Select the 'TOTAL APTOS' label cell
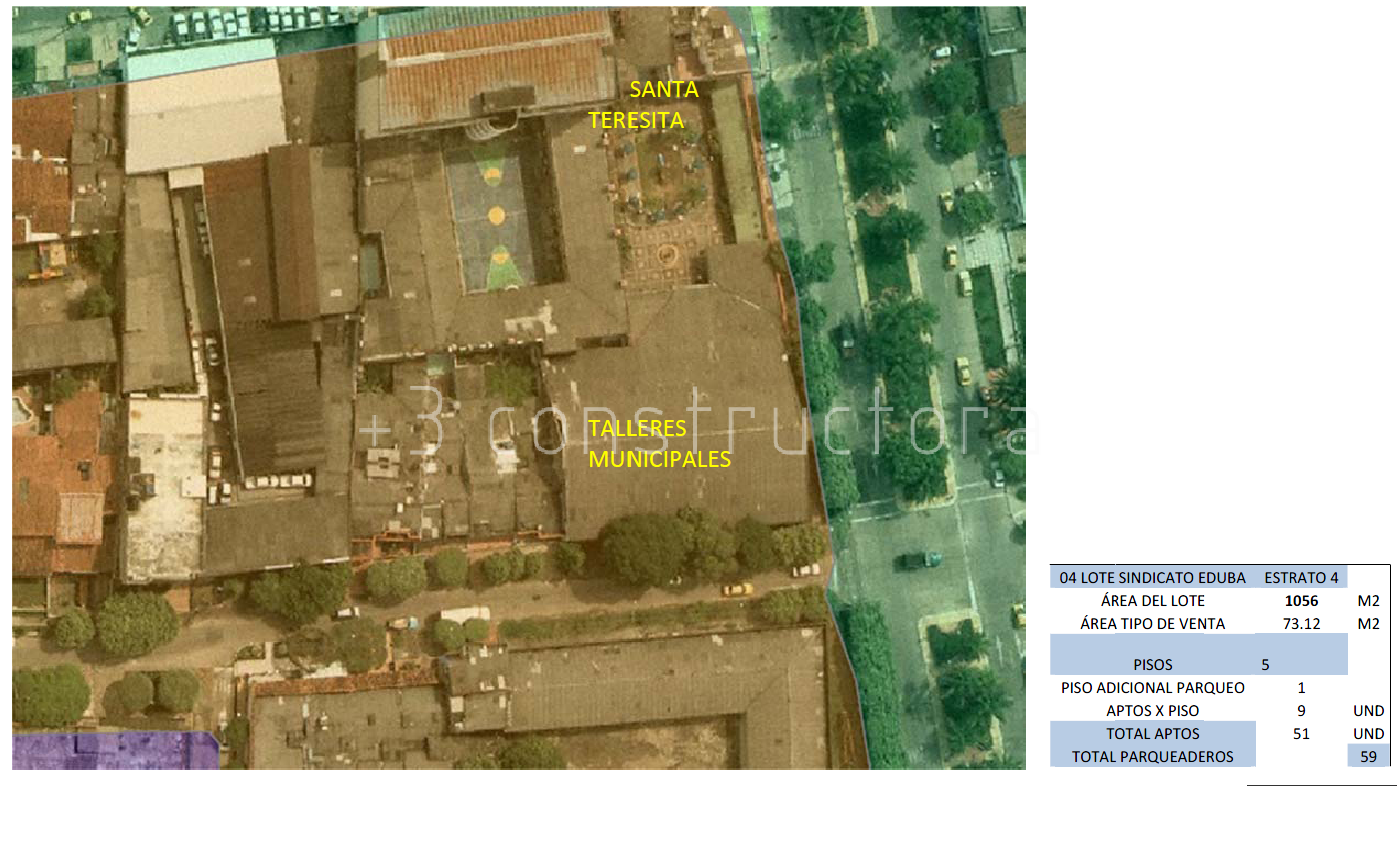Image resolution: width=1397 pixels, height=854 pixels. (1152, 734)
